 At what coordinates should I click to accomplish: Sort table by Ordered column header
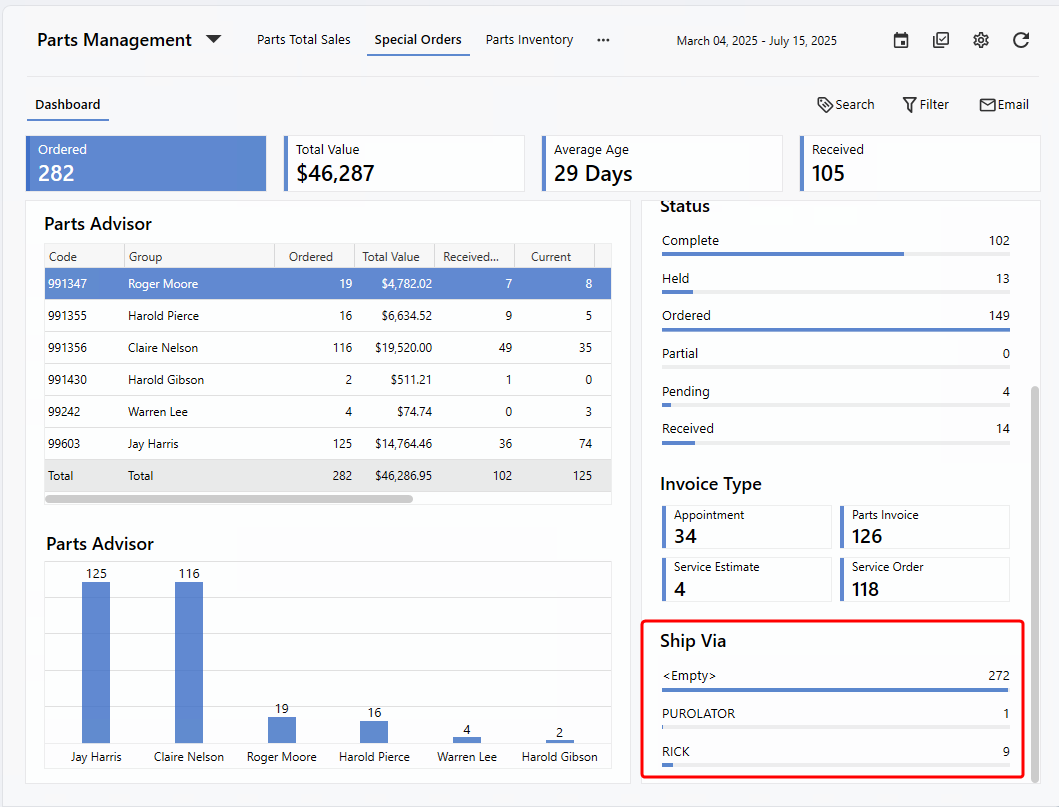pos(311,257)
